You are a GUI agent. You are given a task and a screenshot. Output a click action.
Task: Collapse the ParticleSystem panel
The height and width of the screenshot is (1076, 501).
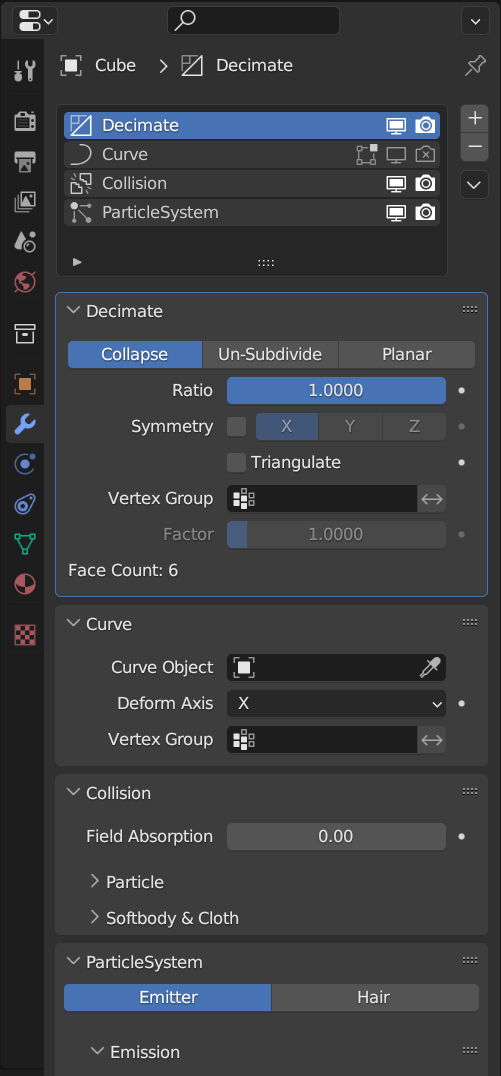coord(73,961)
